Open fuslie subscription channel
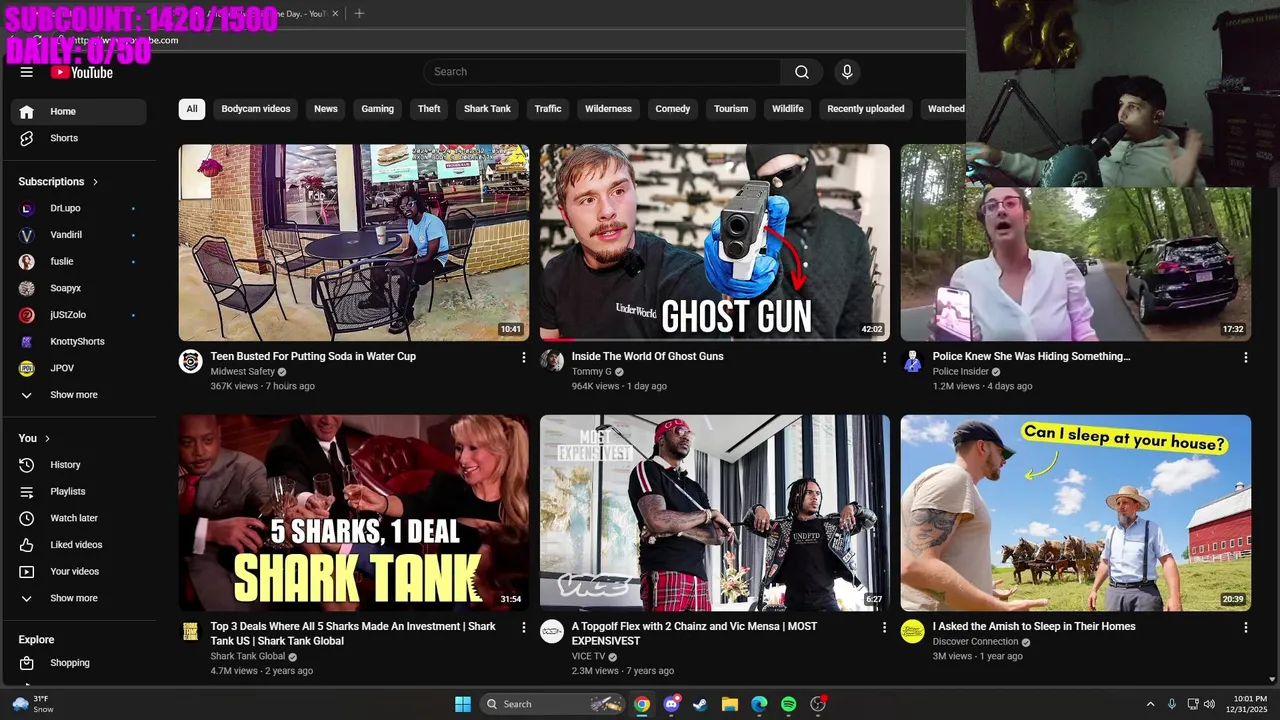Image resolution: width=1280 pixels, height=720 pixels. point(79,261)
